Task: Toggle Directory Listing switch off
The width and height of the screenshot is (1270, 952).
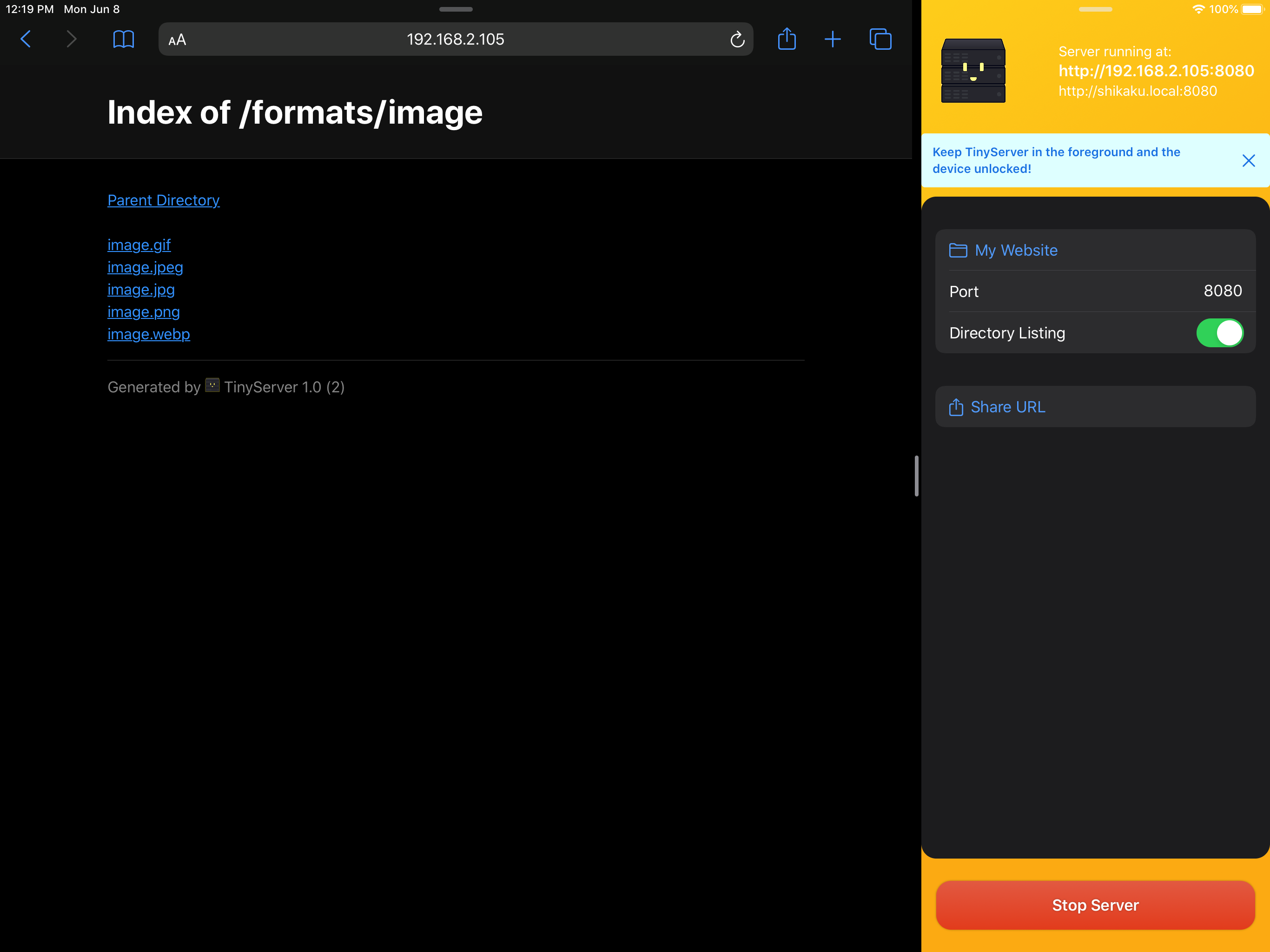Action: 1219,332
